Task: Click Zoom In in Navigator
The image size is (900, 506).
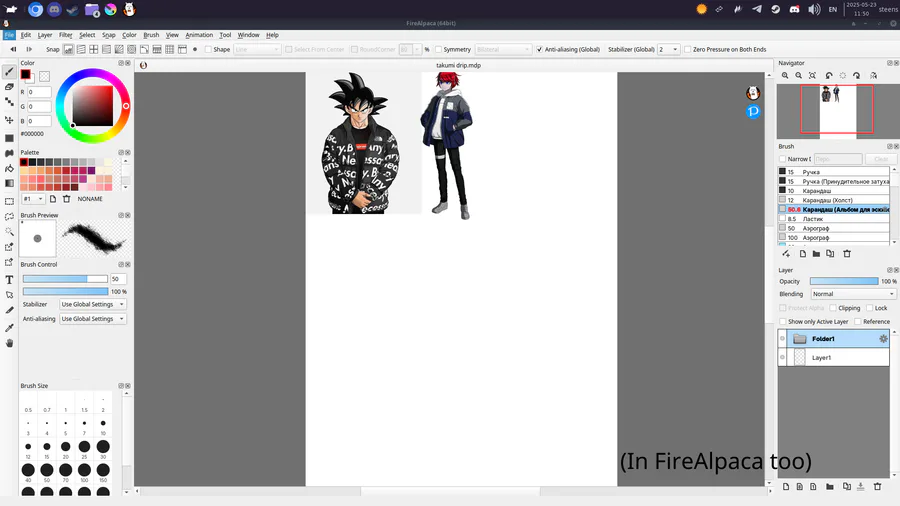Action: [785, 76]
